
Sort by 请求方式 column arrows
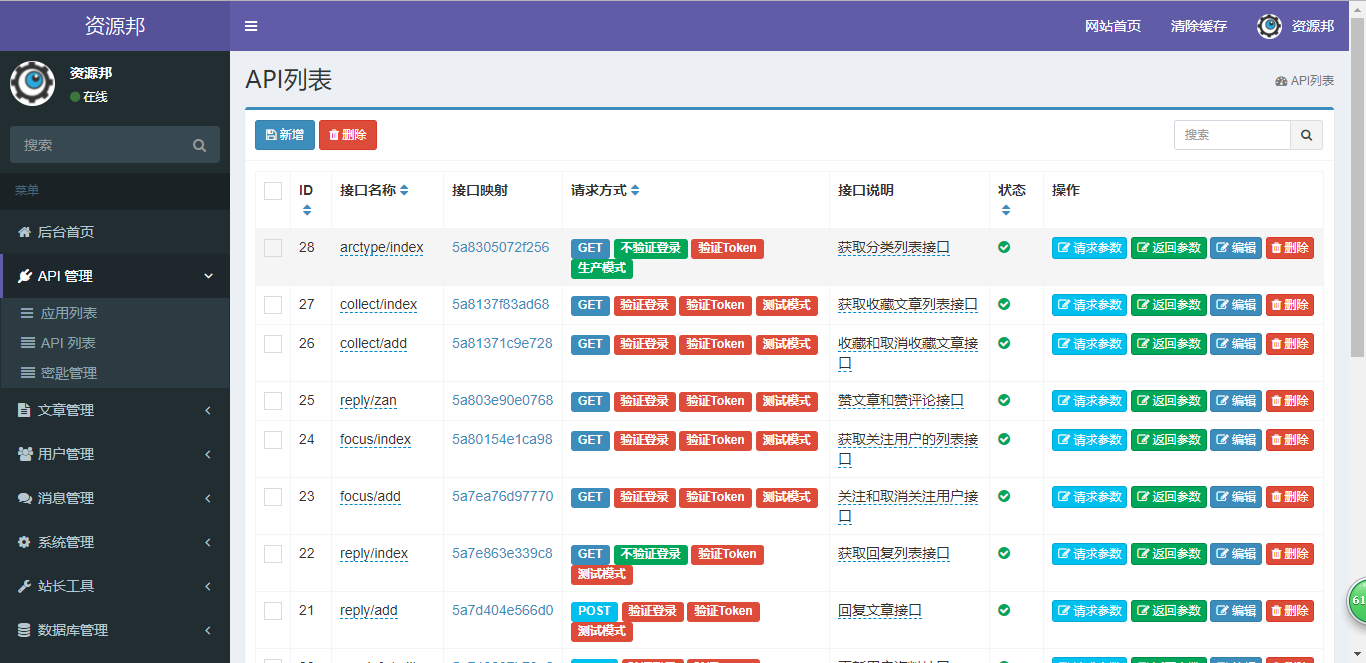coord(635,190)
